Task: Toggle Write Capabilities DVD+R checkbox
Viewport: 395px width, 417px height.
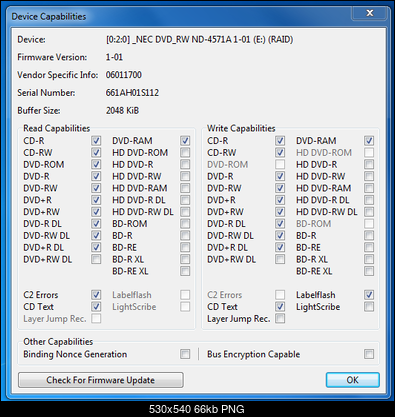Action: click(280, 200)
